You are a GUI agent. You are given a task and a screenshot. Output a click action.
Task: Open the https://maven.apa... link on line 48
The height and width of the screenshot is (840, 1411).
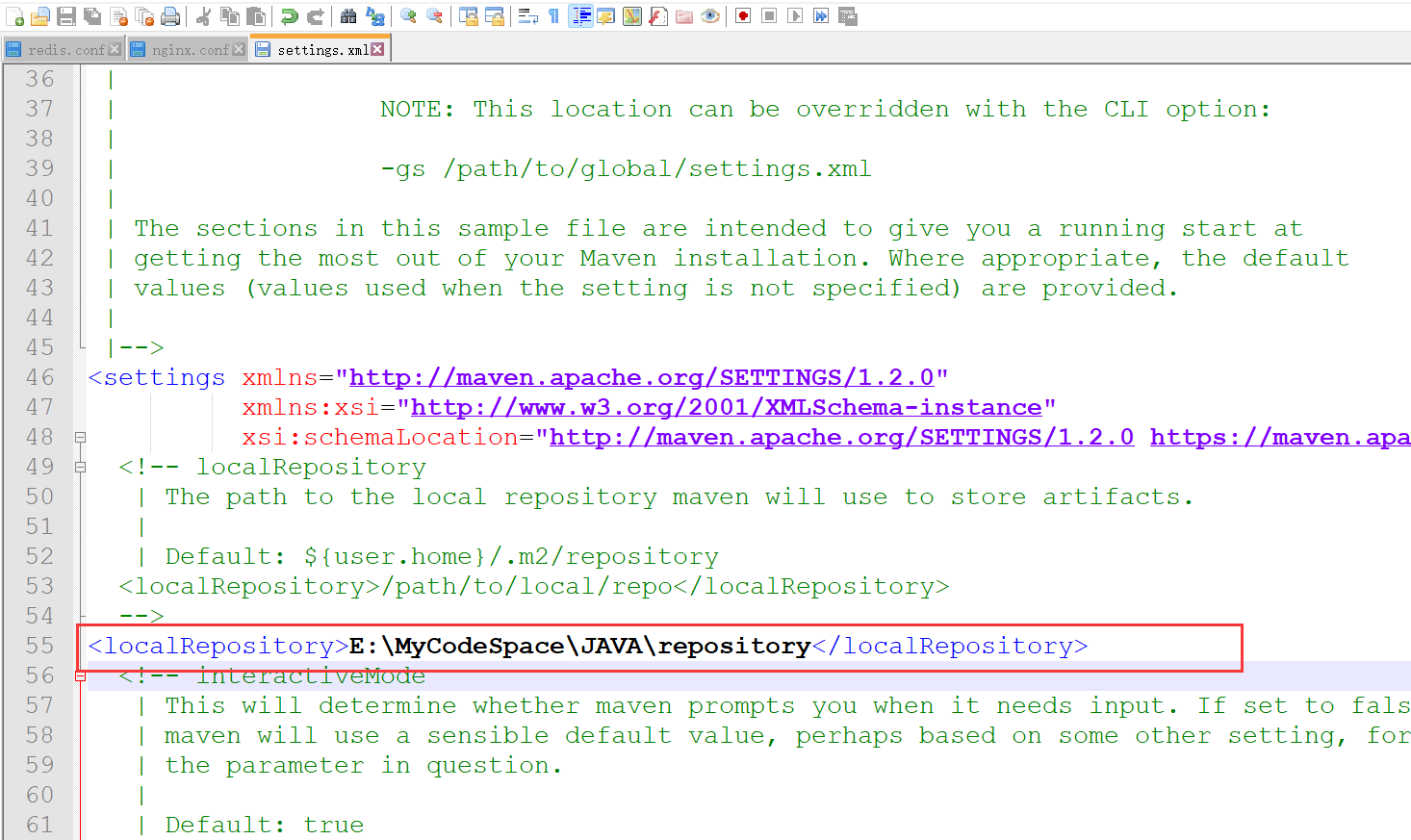[1280, 437]
